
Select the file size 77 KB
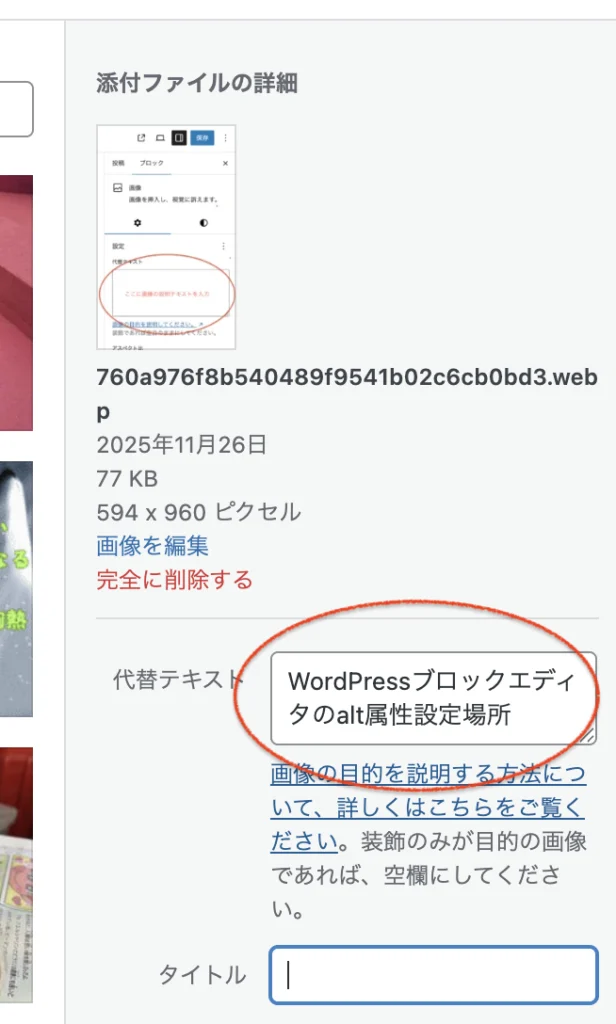[127, 479]
